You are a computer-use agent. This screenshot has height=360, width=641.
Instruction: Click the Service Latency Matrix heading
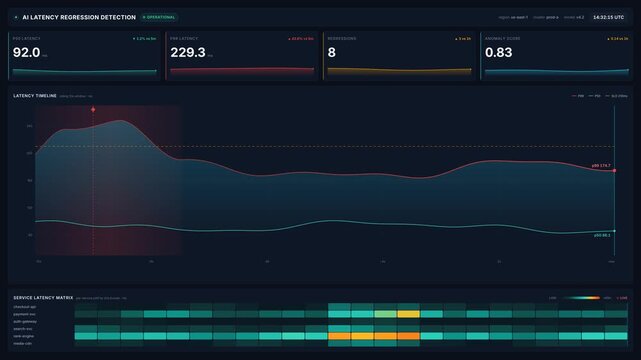point(43,298)
